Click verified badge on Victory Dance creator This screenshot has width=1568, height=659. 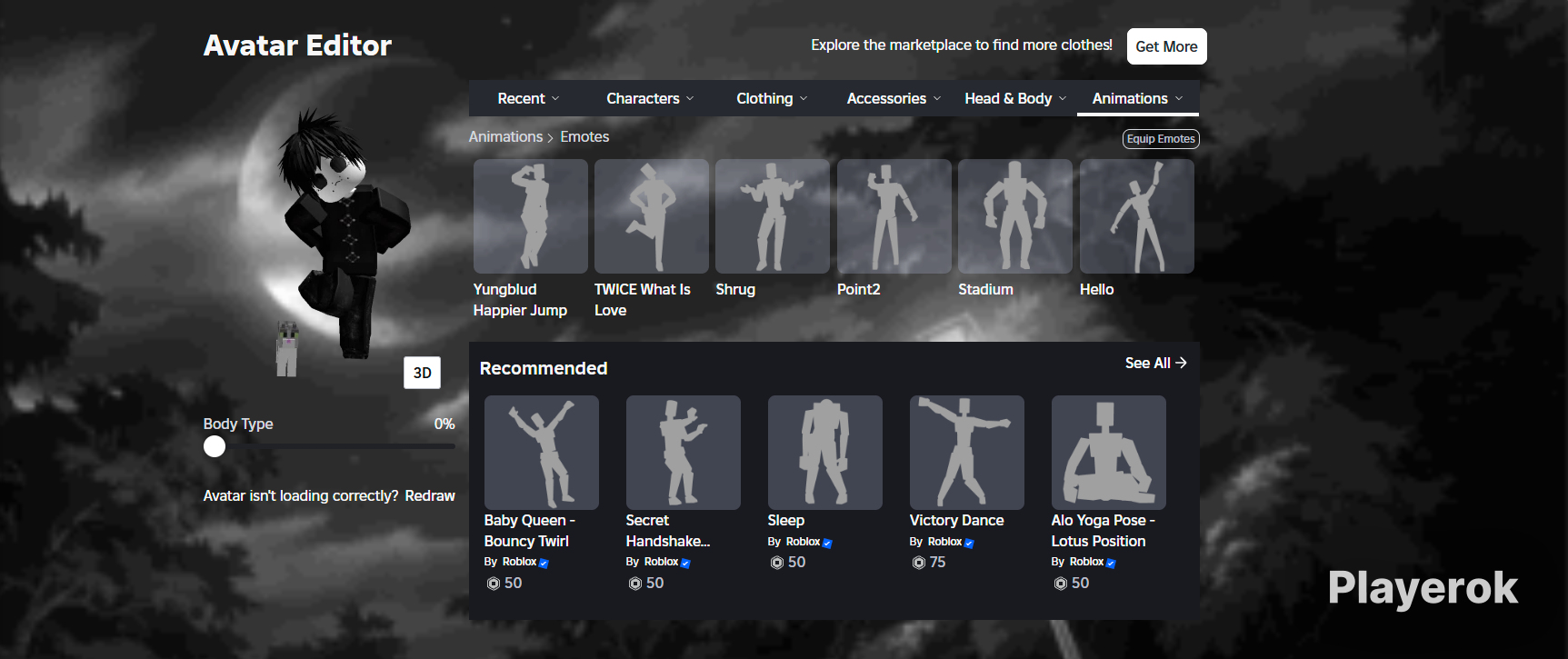969,544
